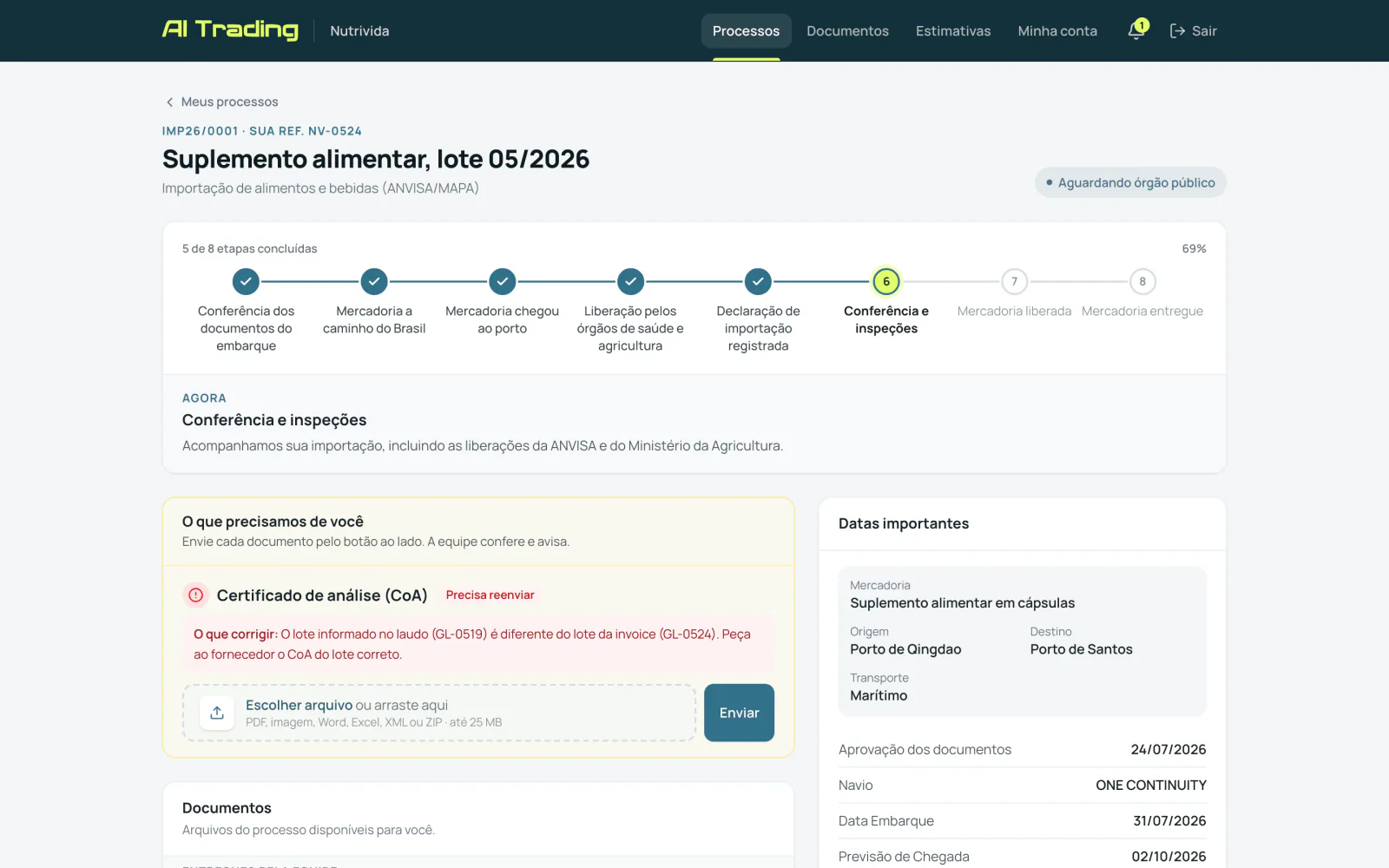
Task: Click the Marítimo transport value
Action: click(879, 695)
